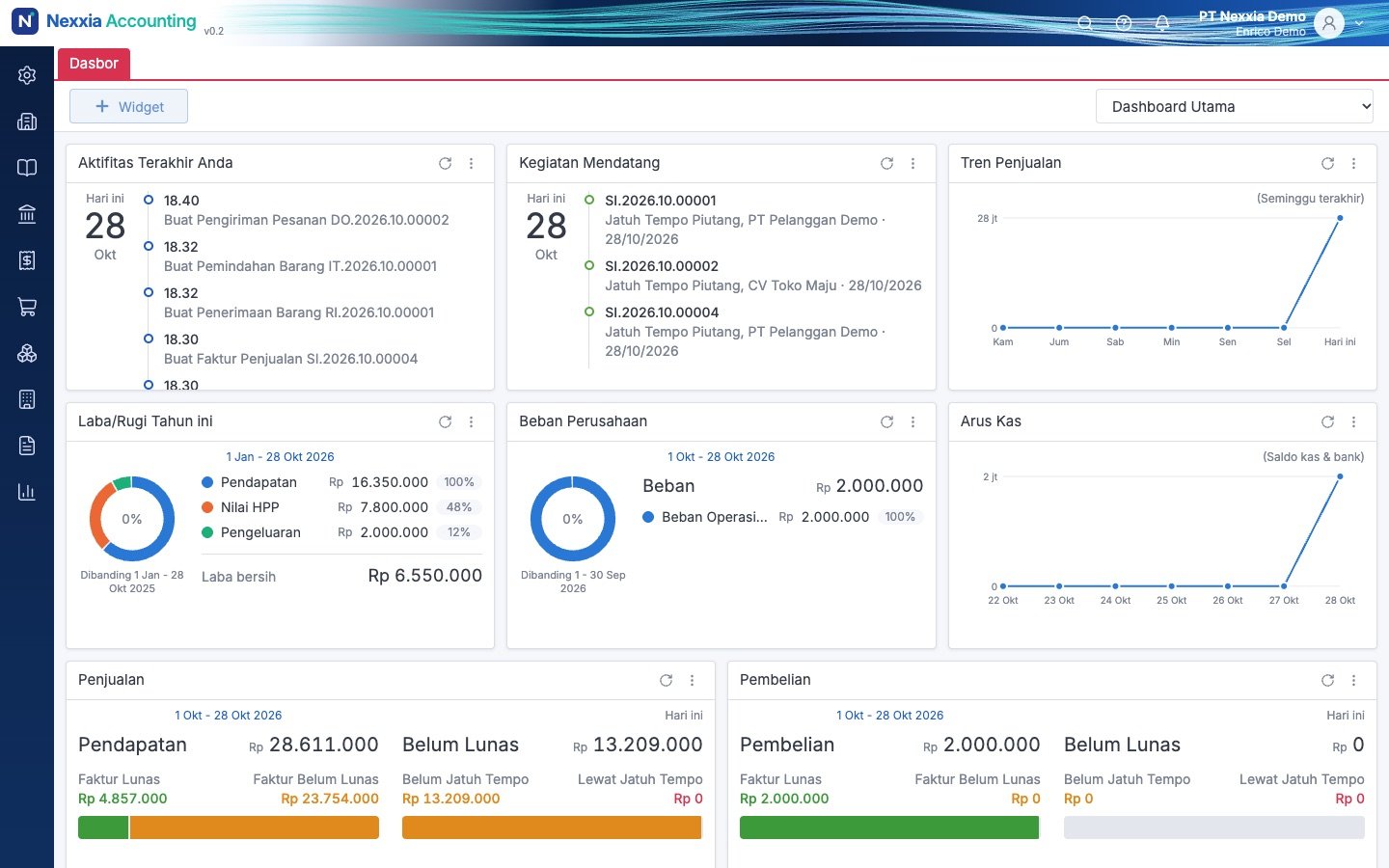Open options menu of Tren Penjualan
The height and width of the screenshot is (868, 1389).
[1353, 164]
